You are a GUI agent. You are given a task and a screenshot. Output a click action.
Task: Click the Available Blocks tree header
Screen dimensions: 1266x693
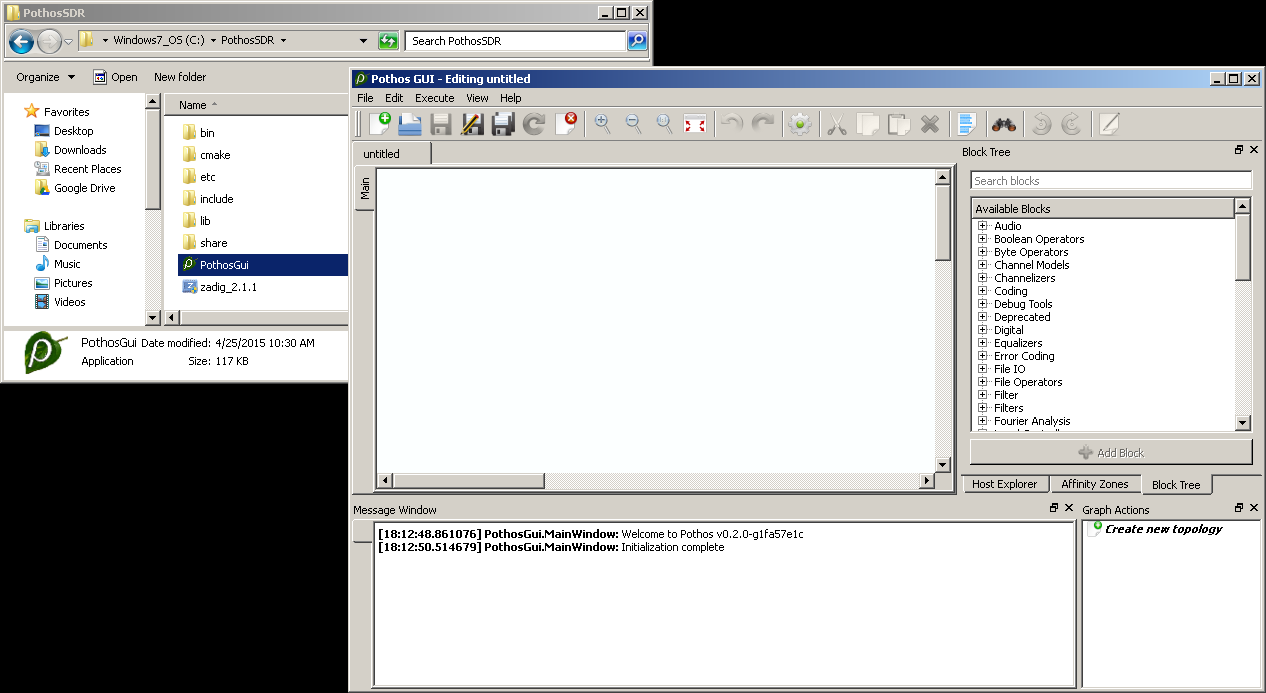1103,208
